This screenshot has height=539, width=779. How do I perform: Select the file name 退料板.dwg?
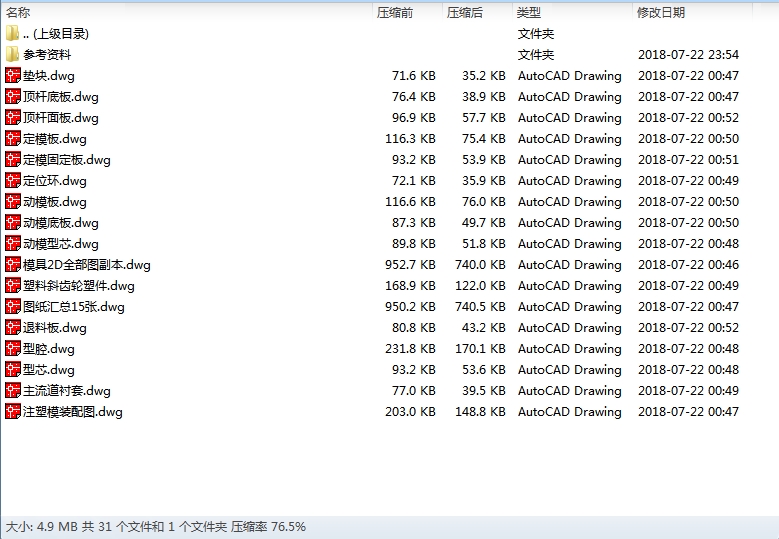coord(55,327)
